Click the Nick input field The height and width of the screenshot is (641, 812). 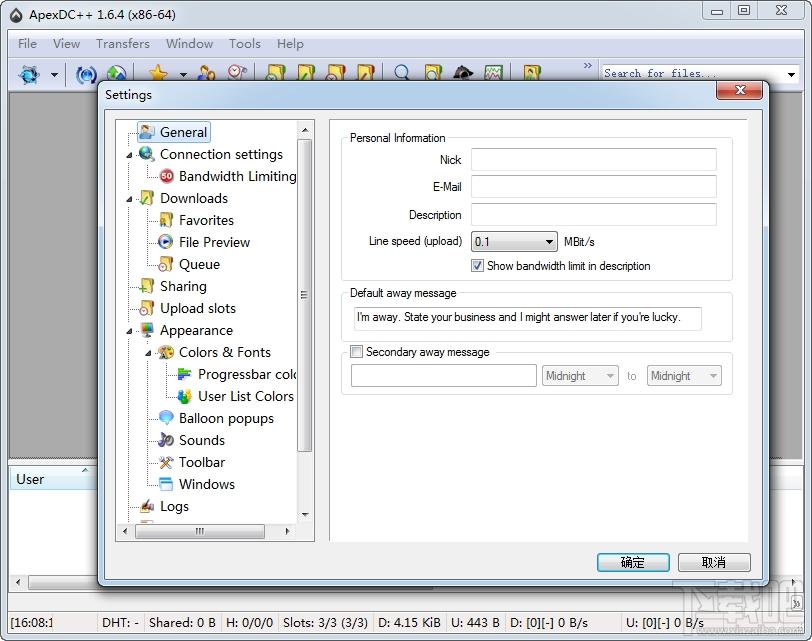pyautogui.click(x=593, y=159)
